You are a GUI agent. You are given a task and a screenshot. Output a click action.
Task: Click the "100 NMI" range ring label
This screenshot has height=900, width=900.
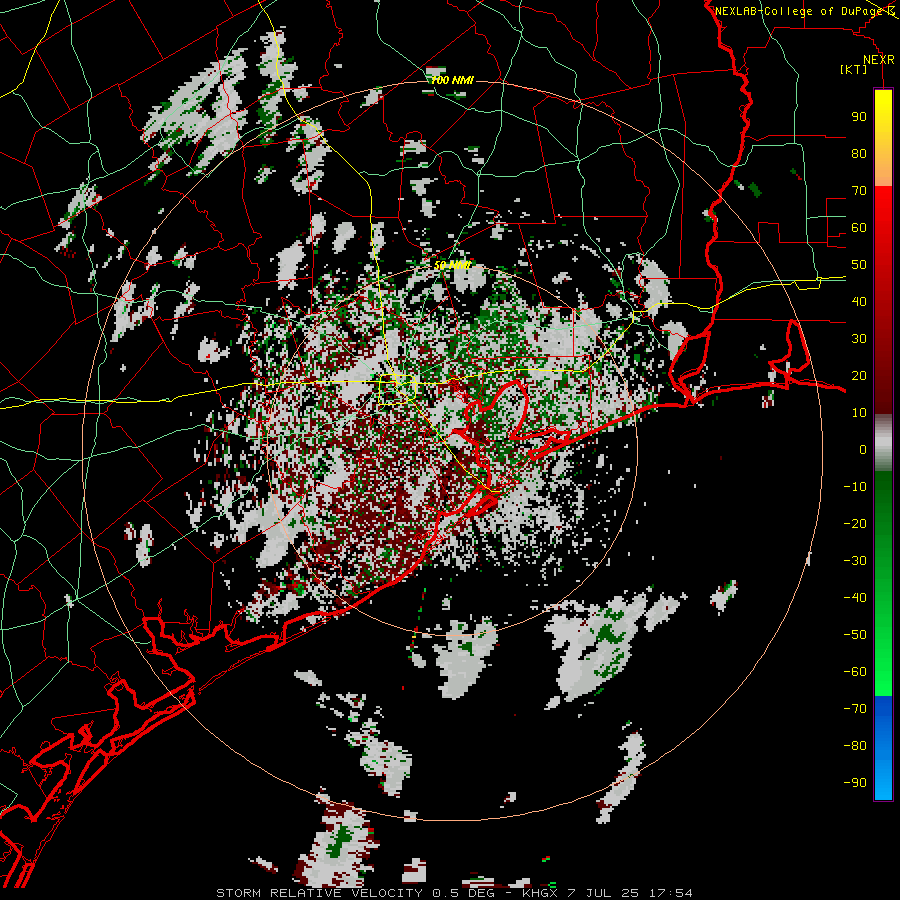pos(452,80)
